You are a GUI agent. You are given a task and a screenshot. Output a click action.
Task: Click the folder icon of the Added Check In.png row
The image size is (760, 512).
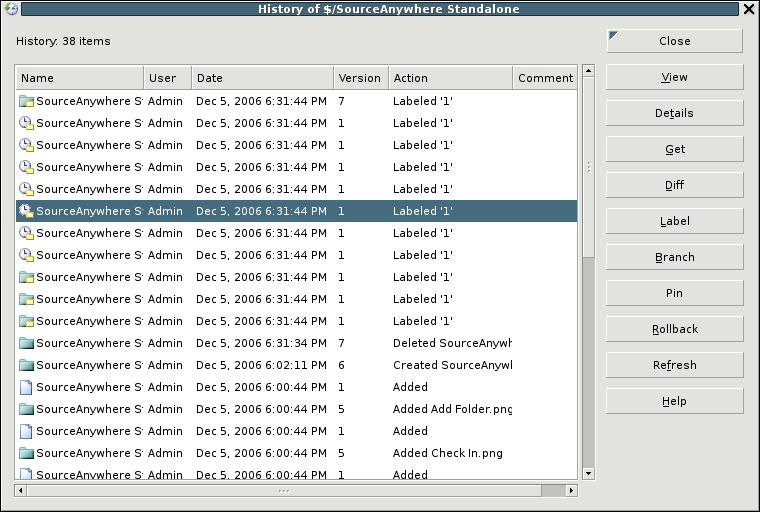26,453
